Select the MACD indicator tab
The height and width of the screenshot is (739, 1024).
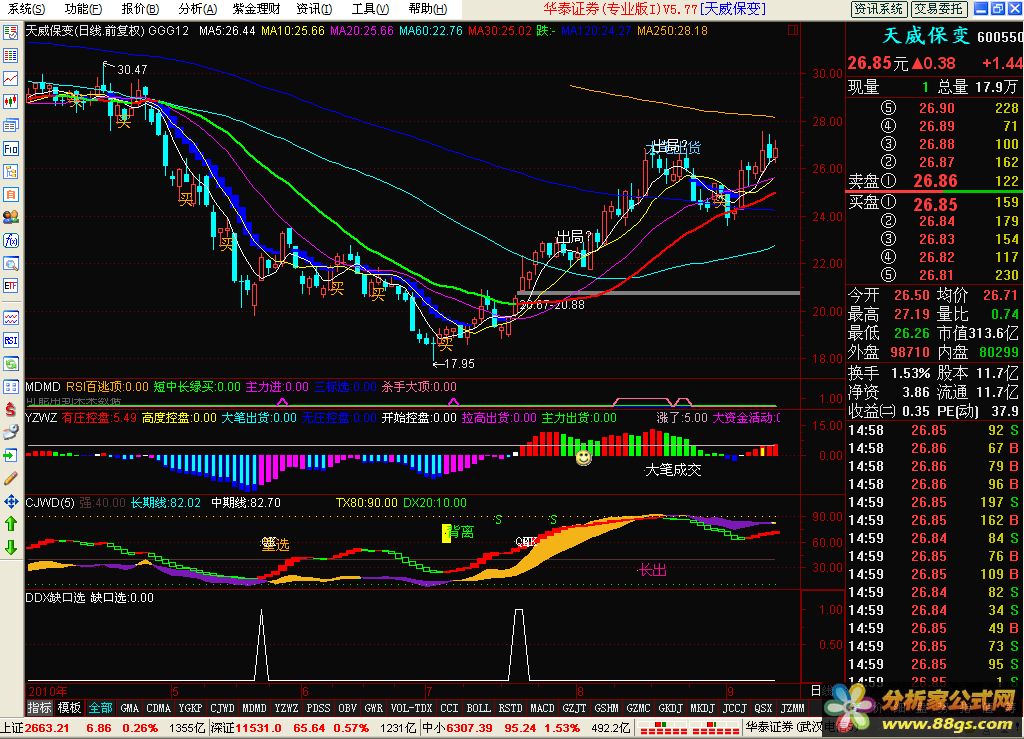pos(542,708)
